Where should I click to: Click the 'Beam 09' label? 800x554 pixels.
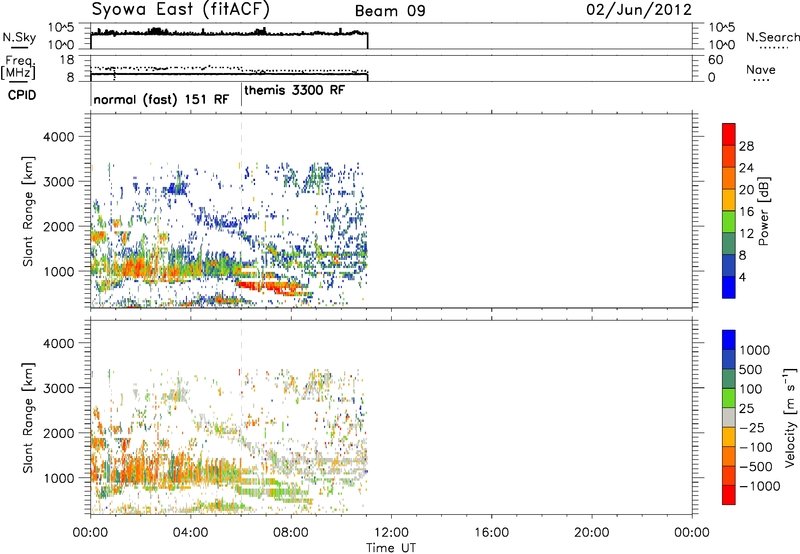click(390, 11)
